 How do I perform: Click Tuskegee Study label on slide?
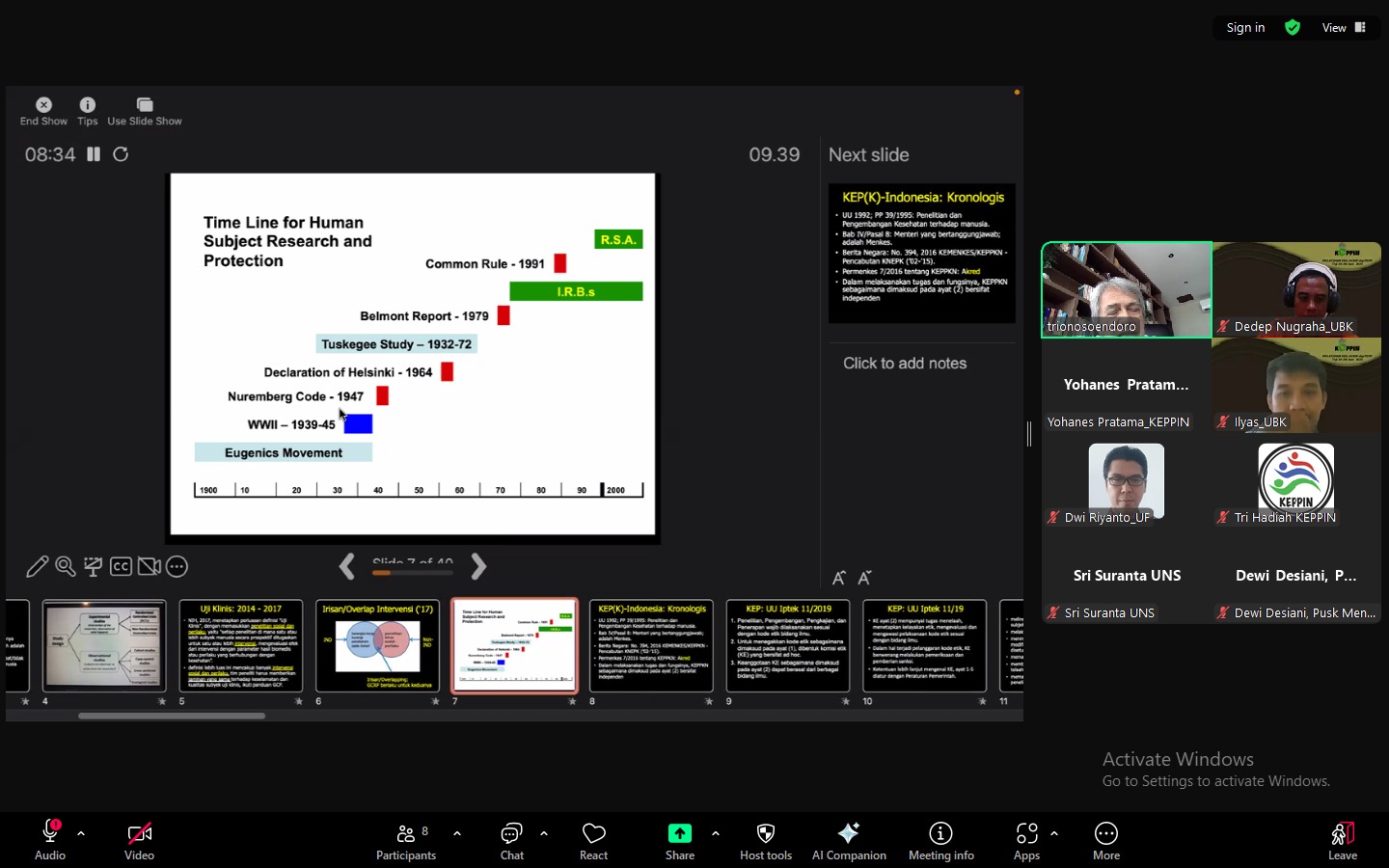pyautogui.click(x=396, y=344)
